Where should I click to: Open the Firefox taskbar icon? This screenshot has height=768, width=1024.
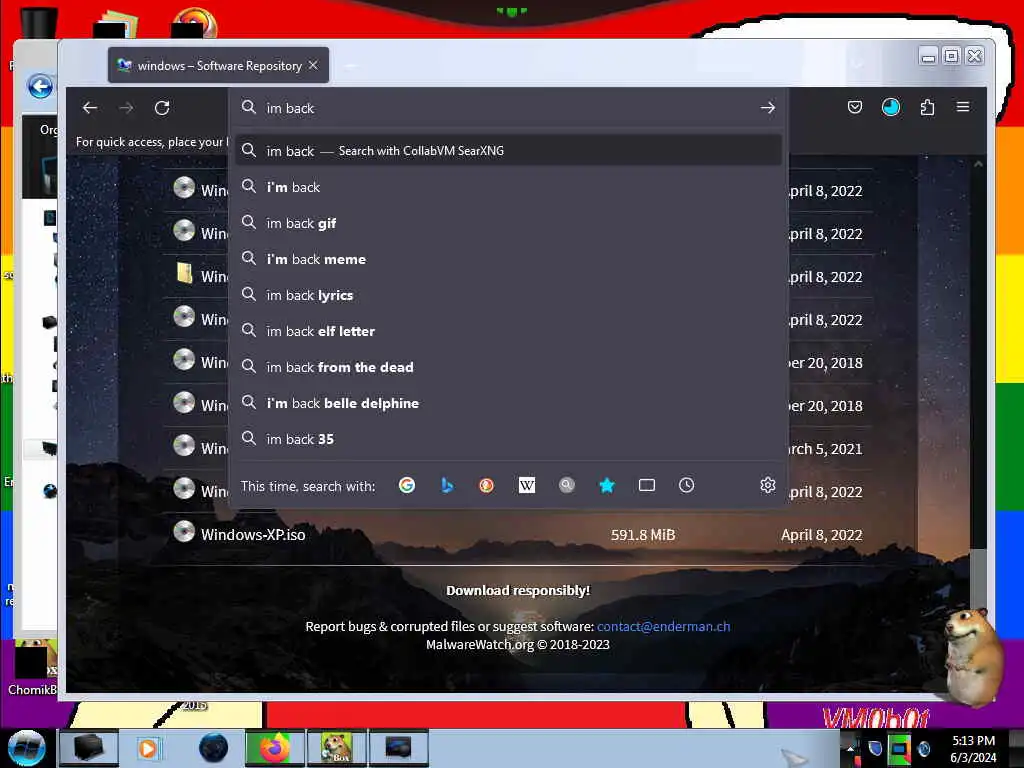275,748
